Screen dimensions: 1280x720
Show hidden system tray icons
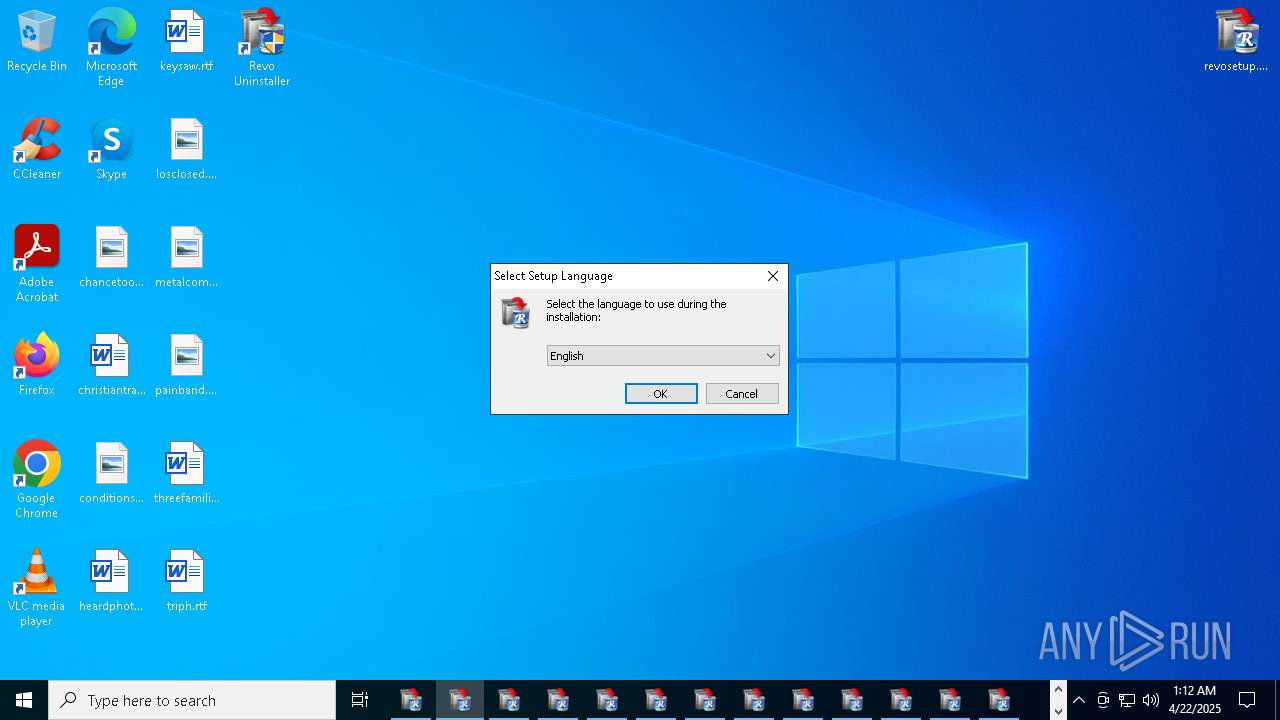pyautogui.click(x=1079, y=700)
